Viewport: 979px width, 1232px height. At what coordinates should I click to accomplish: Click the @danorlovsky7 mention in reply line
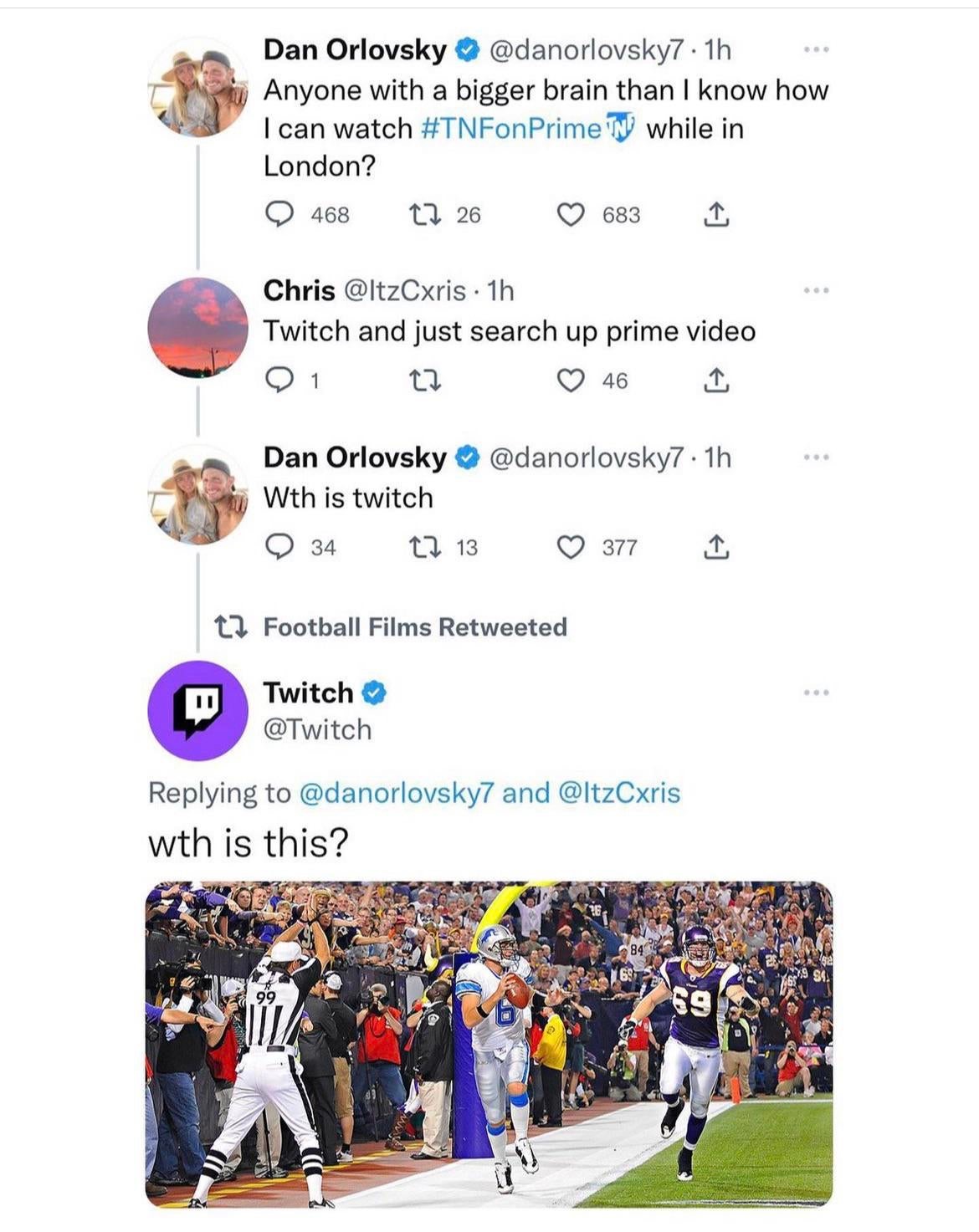point(397,793)
